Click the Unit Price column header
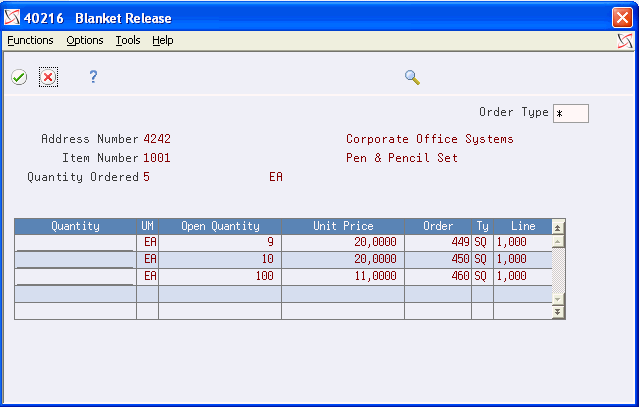 click(x=343, y=226)
